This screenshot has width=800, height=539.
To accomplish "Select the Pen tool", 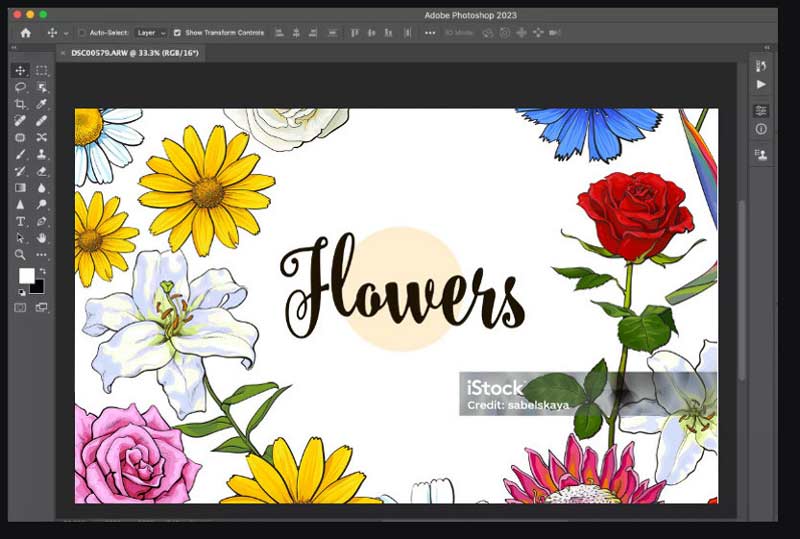I will point(42,221).
